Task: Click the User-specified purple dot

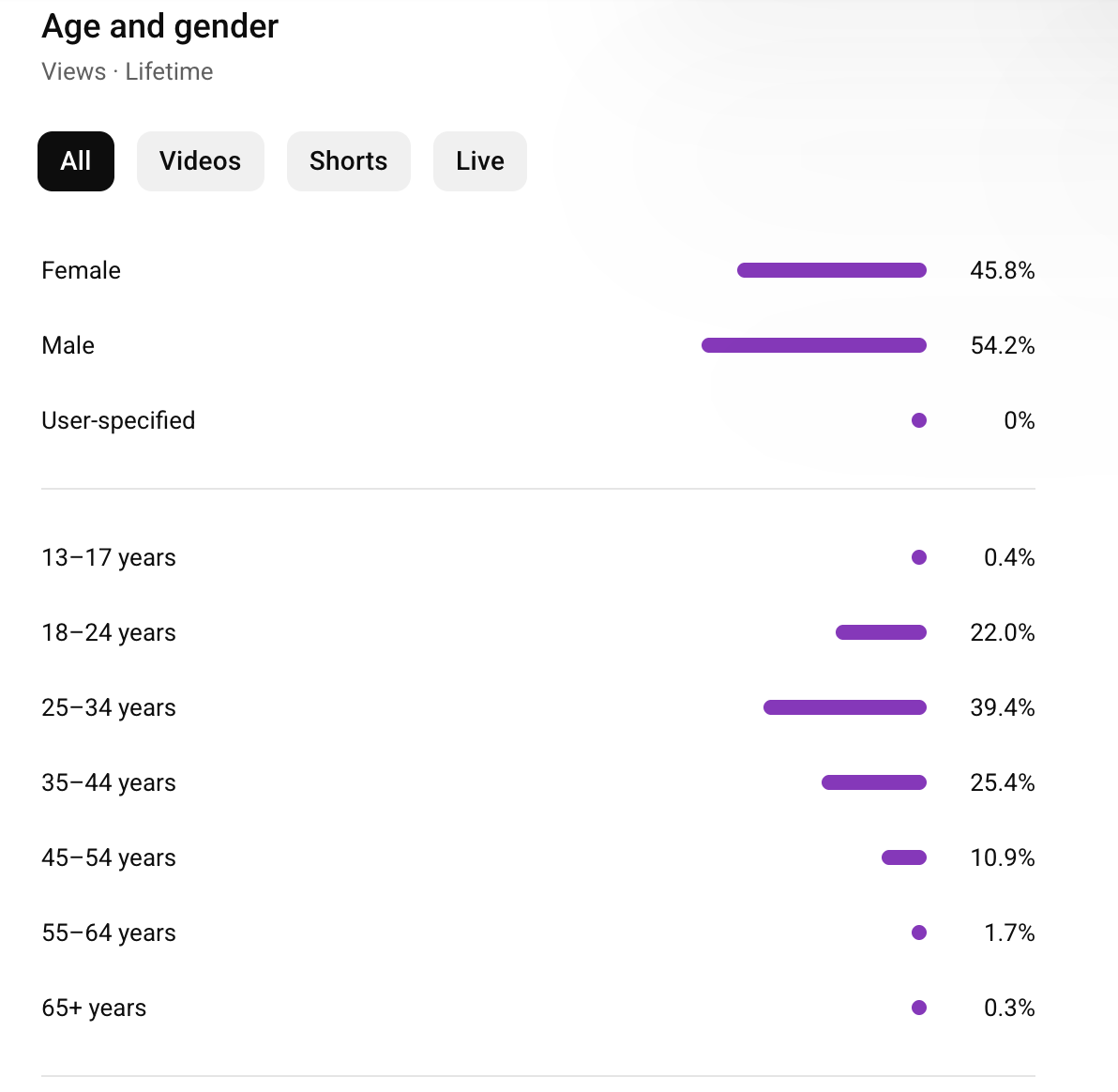Action: coord(919,420)
